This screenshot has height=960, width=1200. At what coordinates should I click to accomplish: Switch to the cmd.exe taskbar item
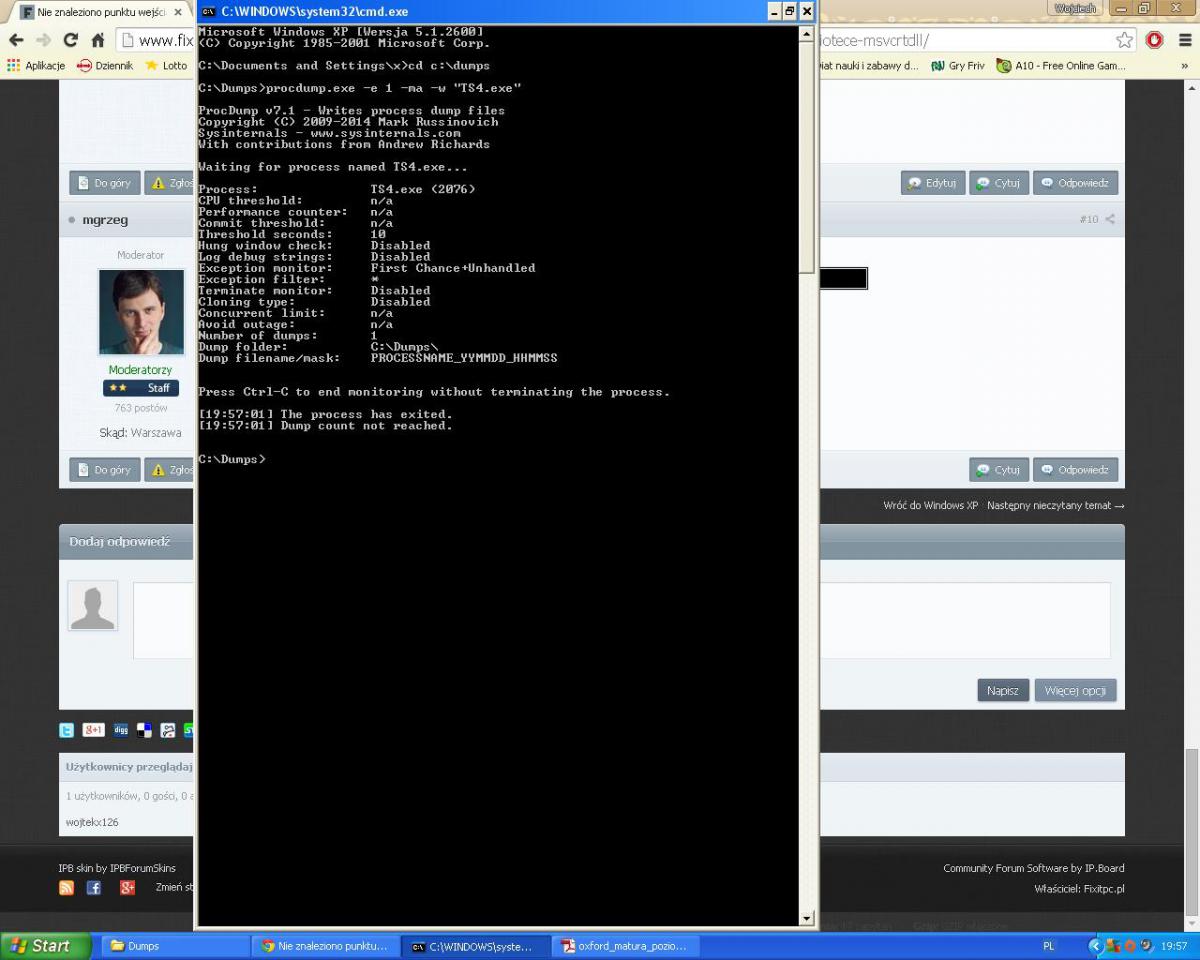475,946
